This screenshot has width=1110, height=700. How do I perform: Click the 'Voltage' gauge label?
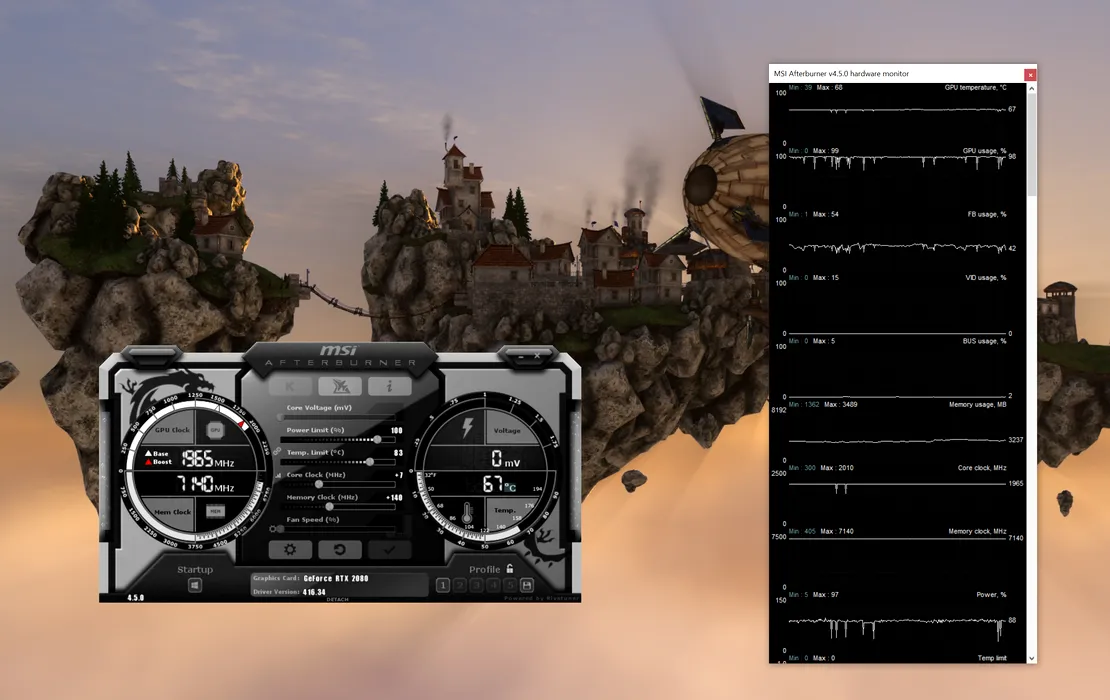coord(507,430)
